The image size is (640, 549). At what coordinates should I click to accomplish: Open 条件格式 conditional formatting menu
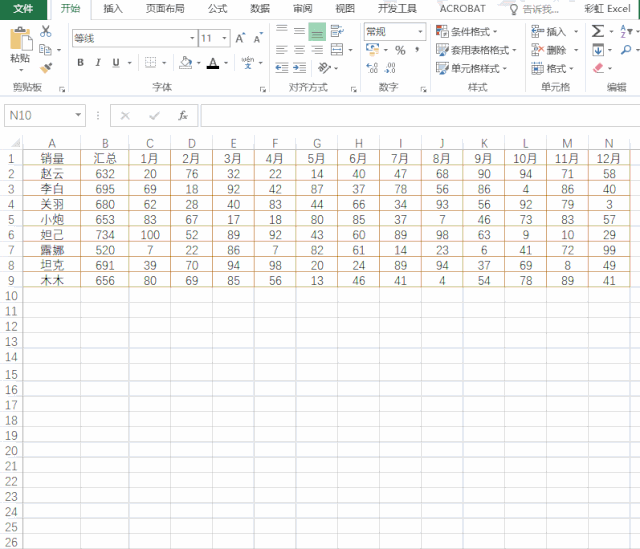[467, 31]
